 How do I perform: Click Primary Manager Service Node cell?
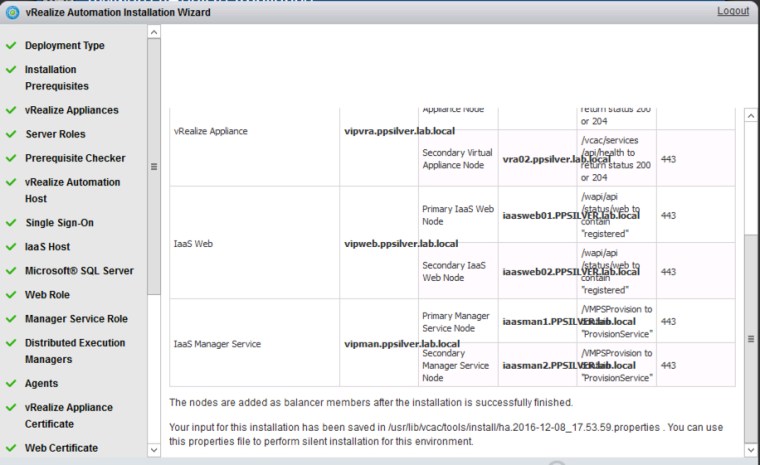click(458, 321)
